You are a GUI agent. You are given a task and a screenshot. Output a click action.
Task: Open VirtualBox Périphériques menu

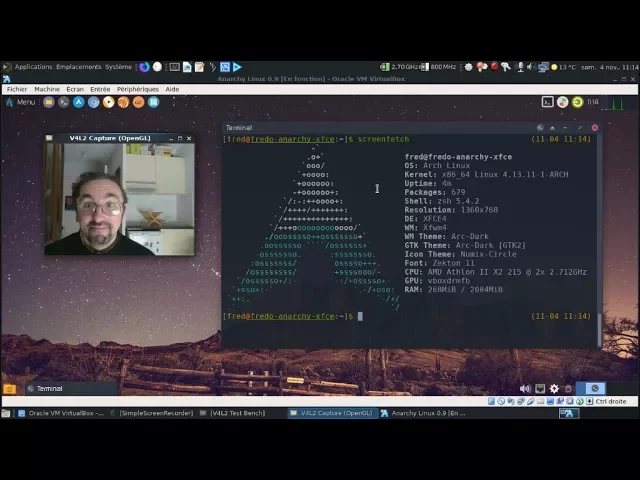click(x=138, y=89)
